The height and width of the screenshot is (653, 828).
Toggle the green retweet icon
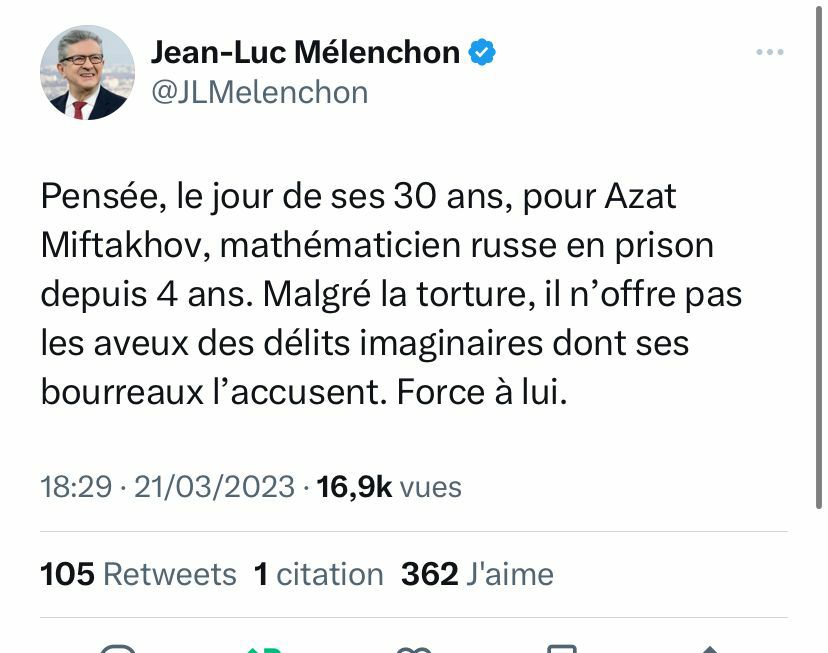(x=264, y=649)
